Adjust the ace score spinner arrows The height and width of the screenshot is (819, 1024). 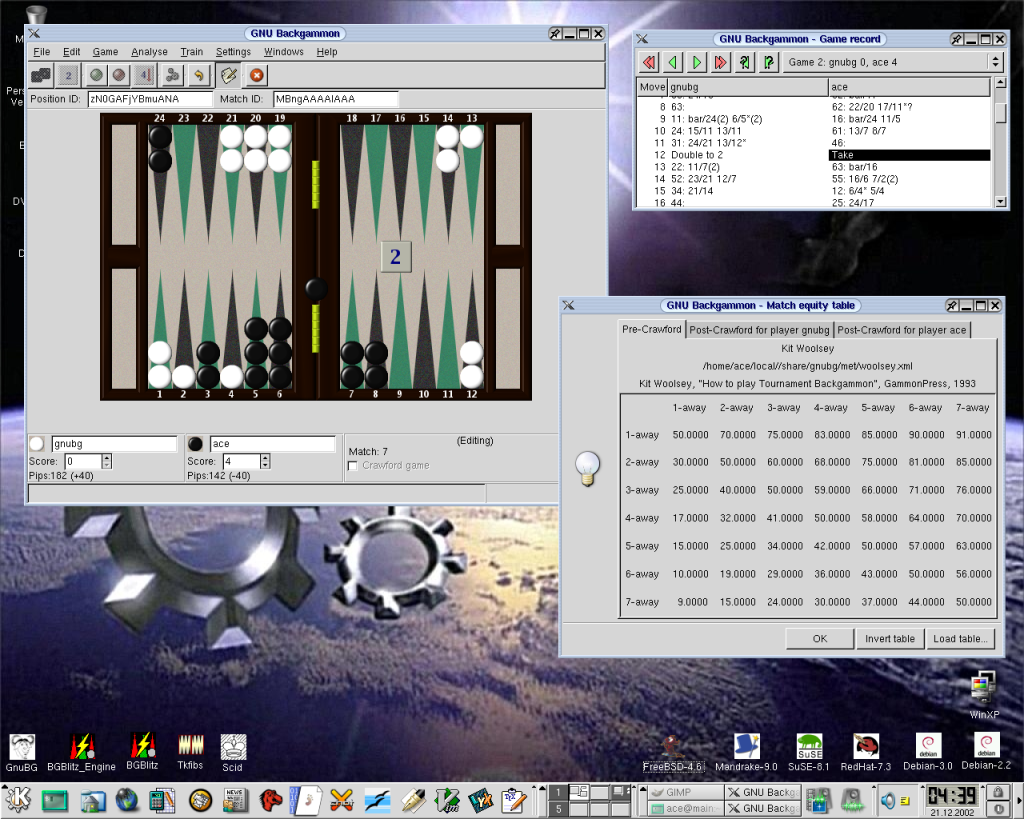265,461
